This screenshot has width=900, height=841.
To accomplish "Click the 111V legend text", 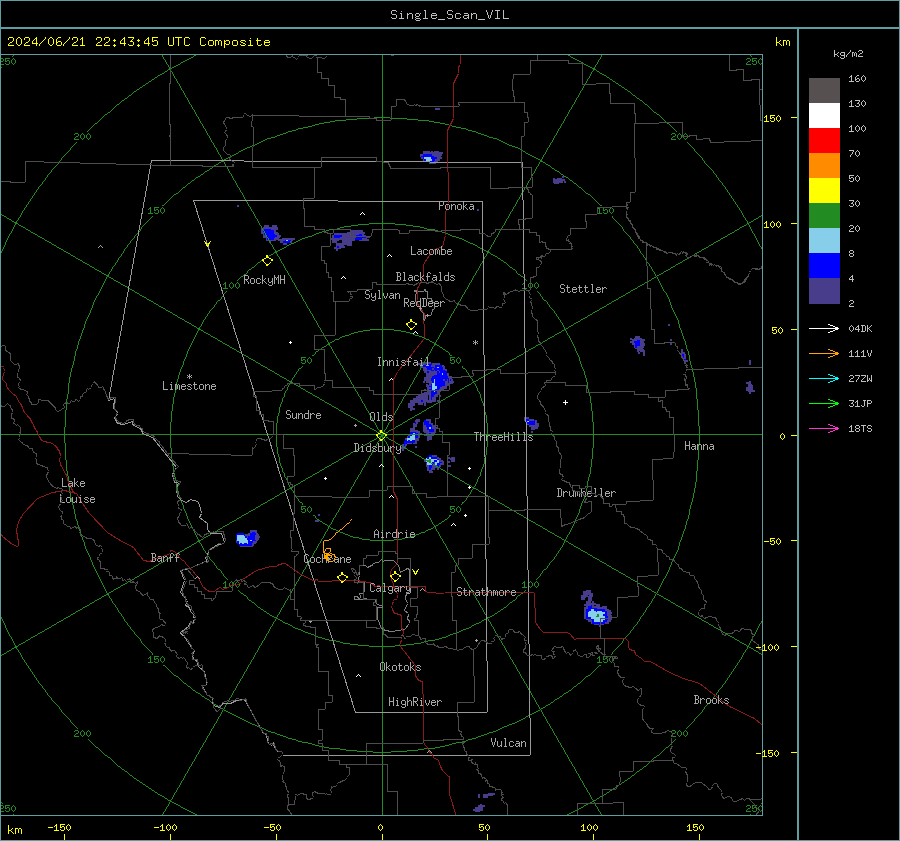I will point(860,354).
